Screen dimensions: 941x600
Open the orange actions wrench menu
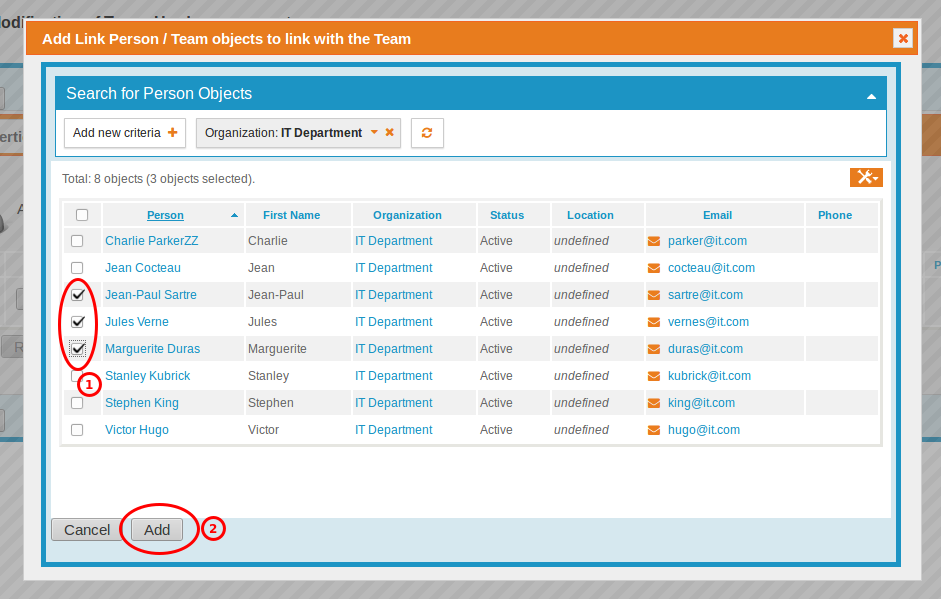coord(862,177)
